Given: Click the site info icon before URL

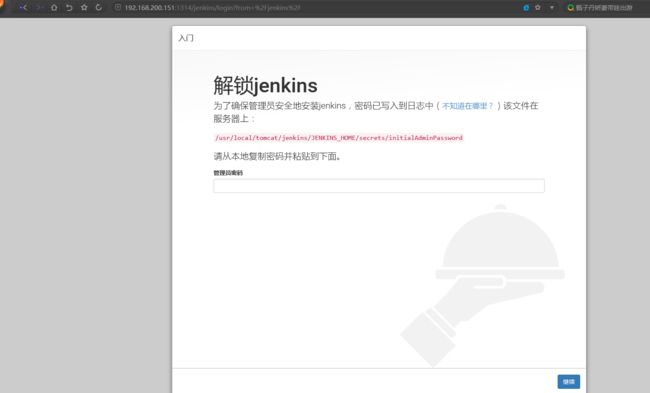Looking at the screenshot, I should [x=118, y=7].
